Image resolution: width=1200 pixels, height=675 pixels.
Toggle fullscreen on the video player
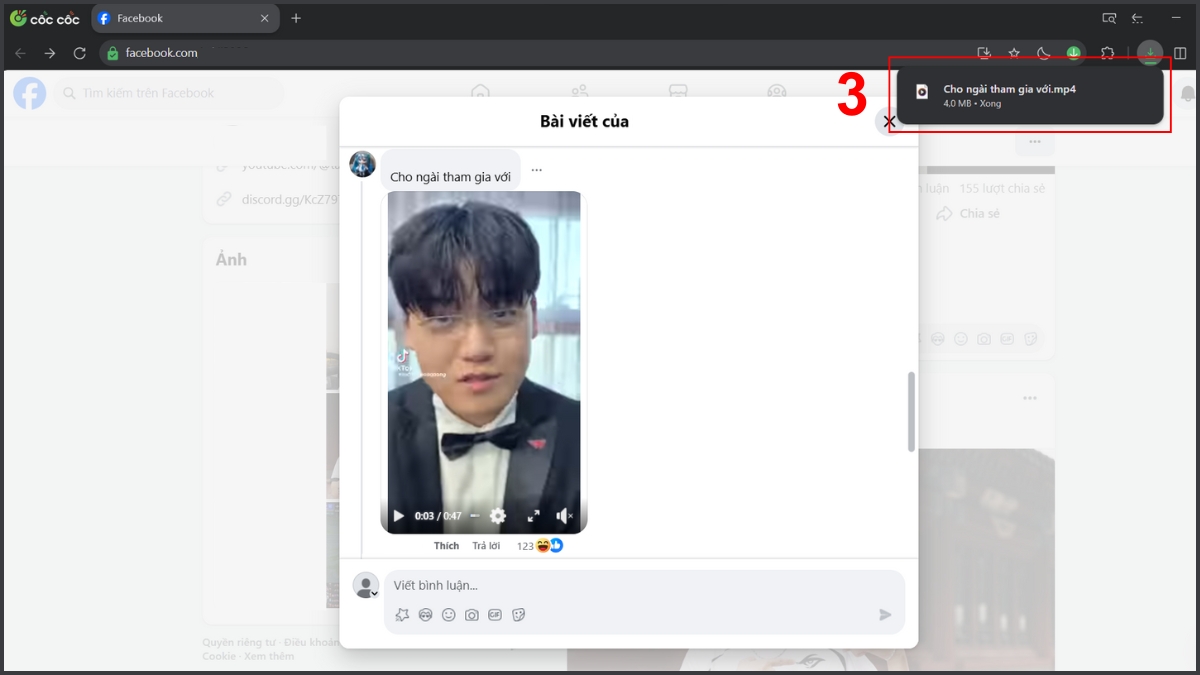(535, 515)
